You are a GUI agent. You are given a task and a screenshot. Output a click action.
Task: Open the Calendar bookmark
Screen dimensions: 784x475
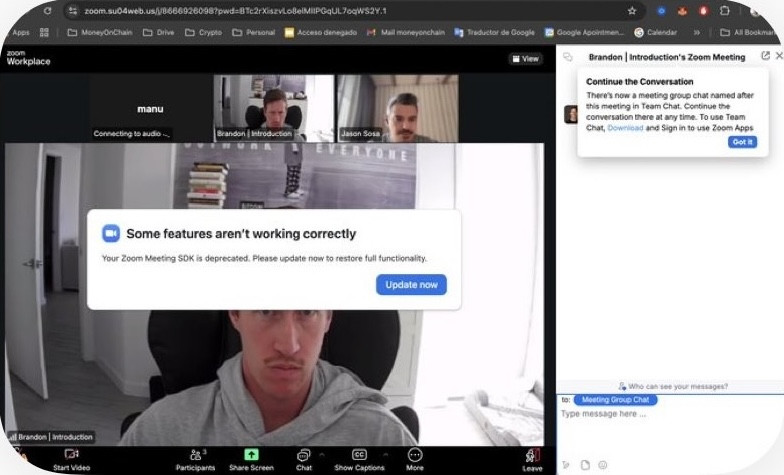(656, 32)
